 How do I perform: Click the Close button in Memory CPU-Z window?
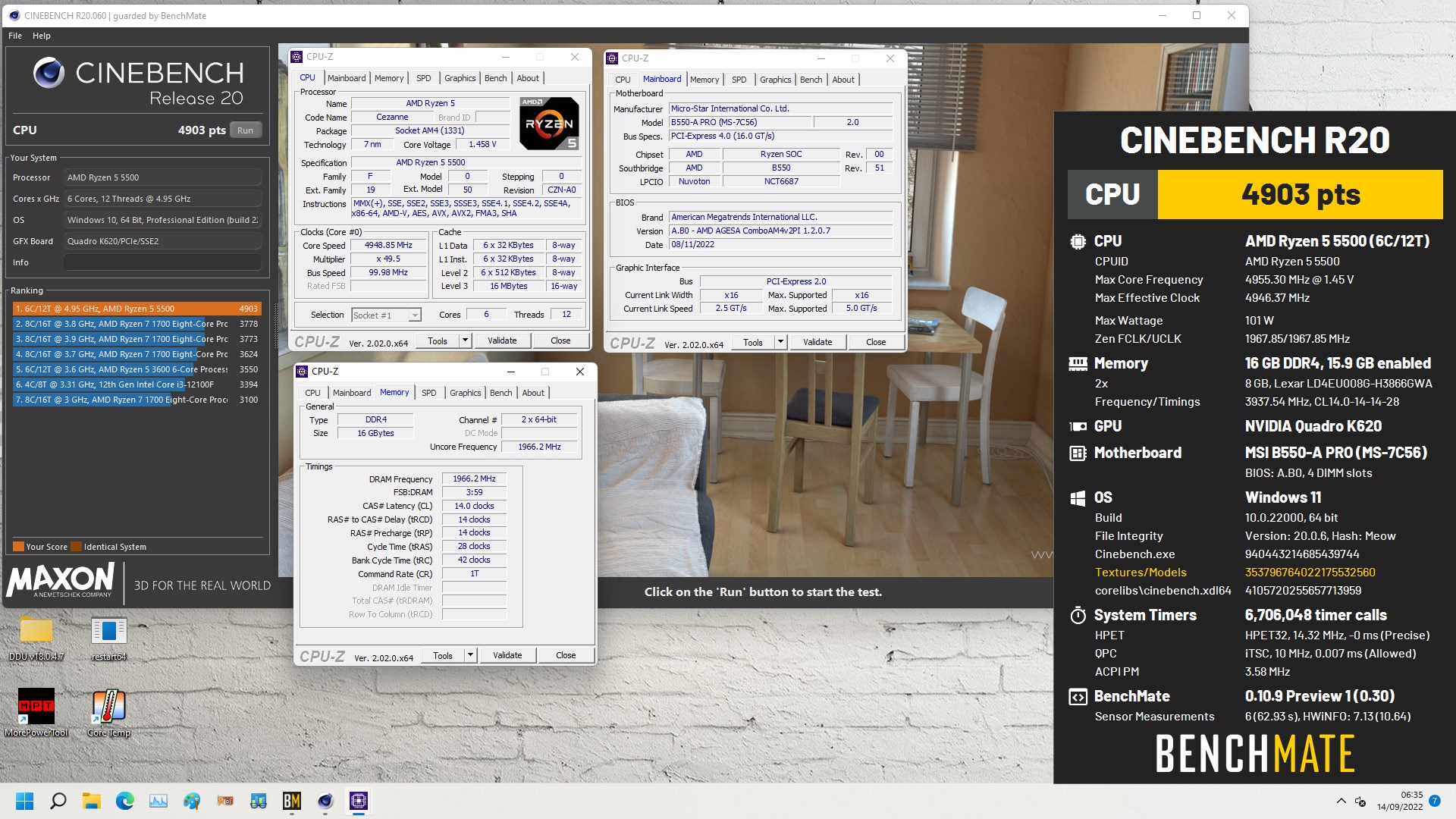click(566, 656)
